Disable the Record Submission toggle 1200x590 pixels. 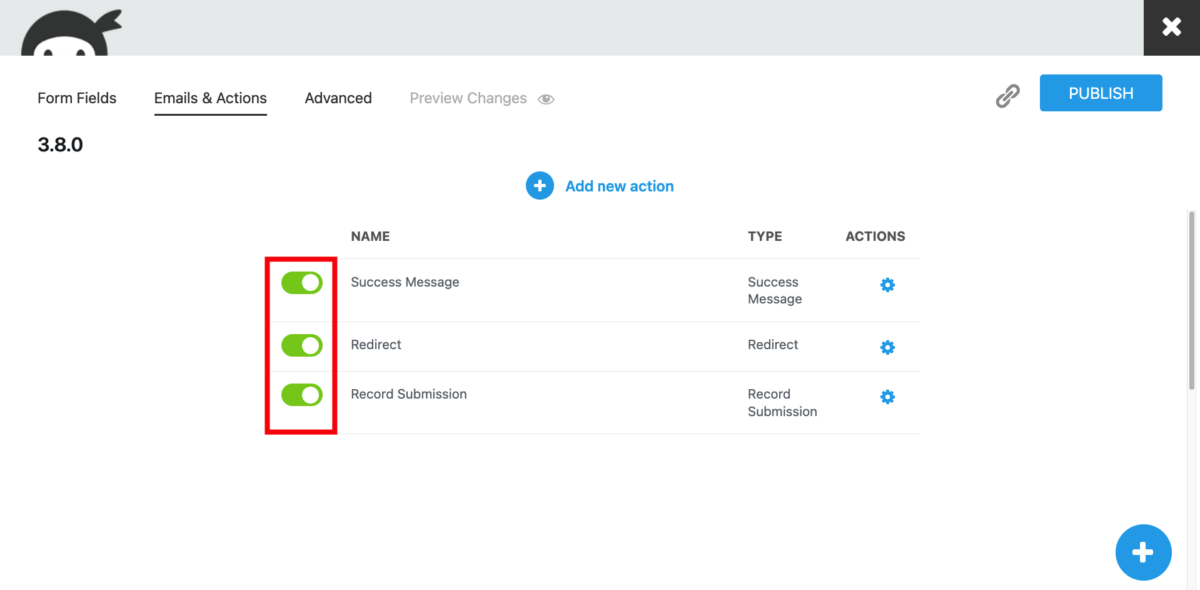[x=301, y=396]
